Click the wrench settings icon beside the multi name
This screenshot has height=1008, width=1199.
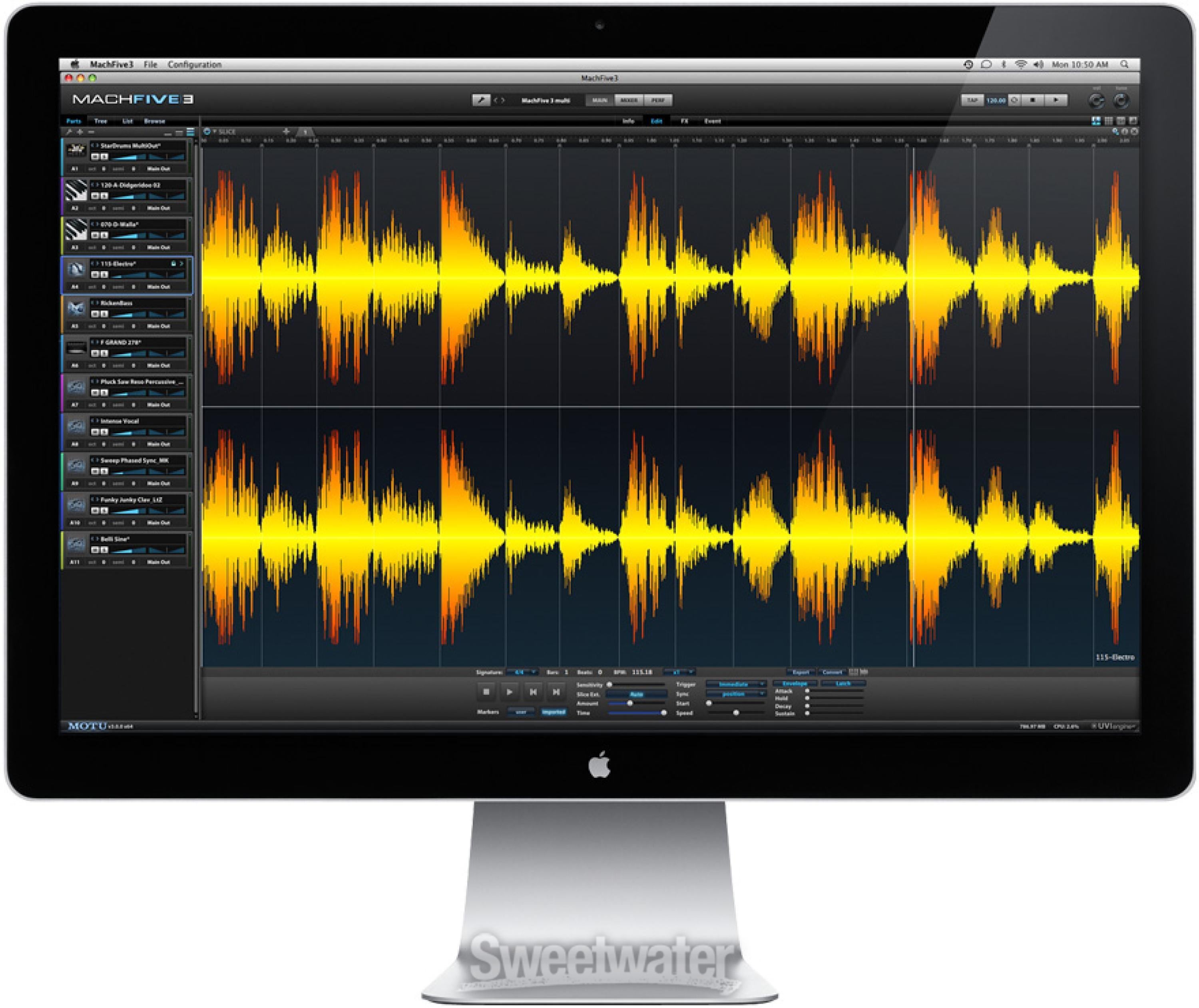coord(481,101)
